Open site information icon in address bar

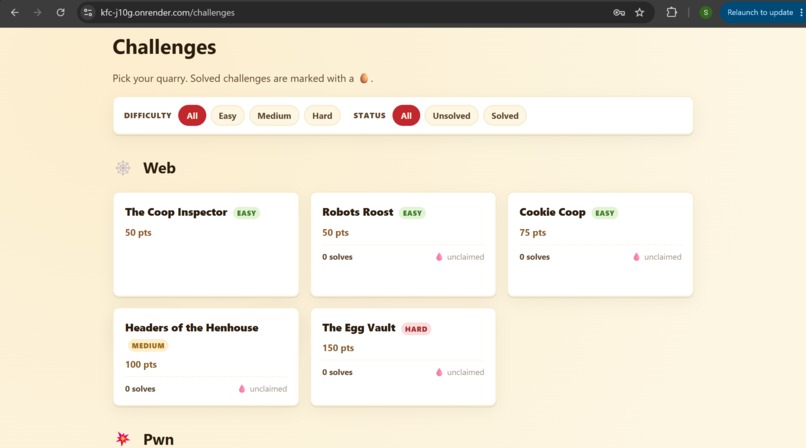coord(88,12)
